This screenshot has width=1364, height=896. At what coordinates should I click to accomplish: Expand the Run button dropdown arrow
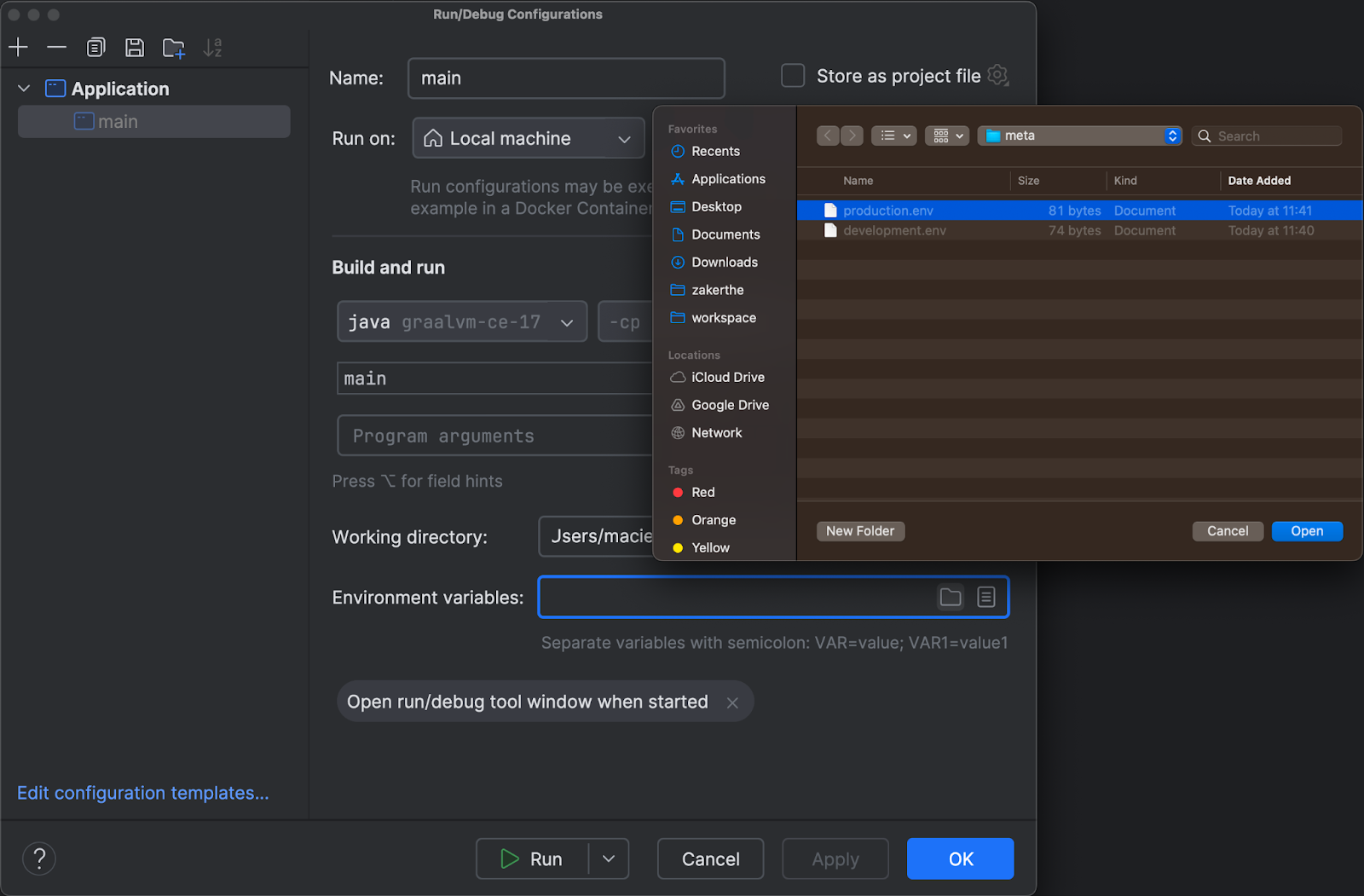(609, 858)
